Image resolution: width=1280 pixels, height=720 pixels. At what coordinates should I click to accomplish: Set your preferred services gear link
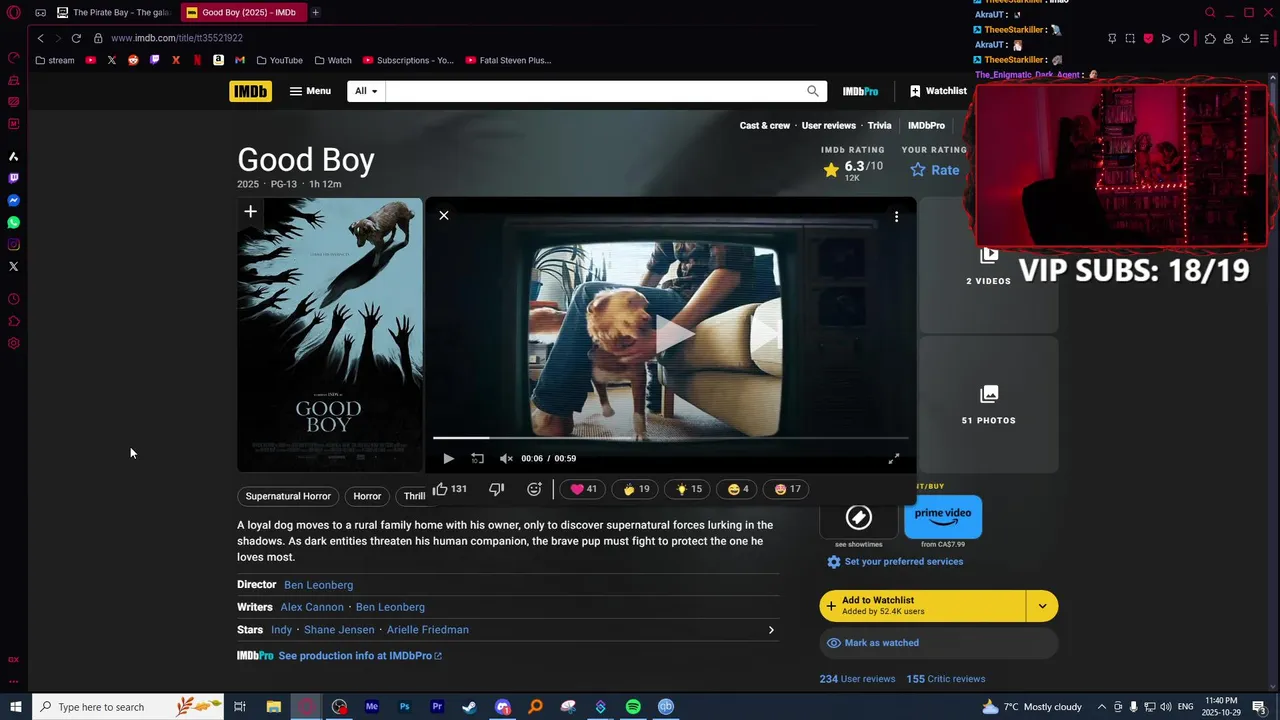pyautogui.click(x=895, y=562)
